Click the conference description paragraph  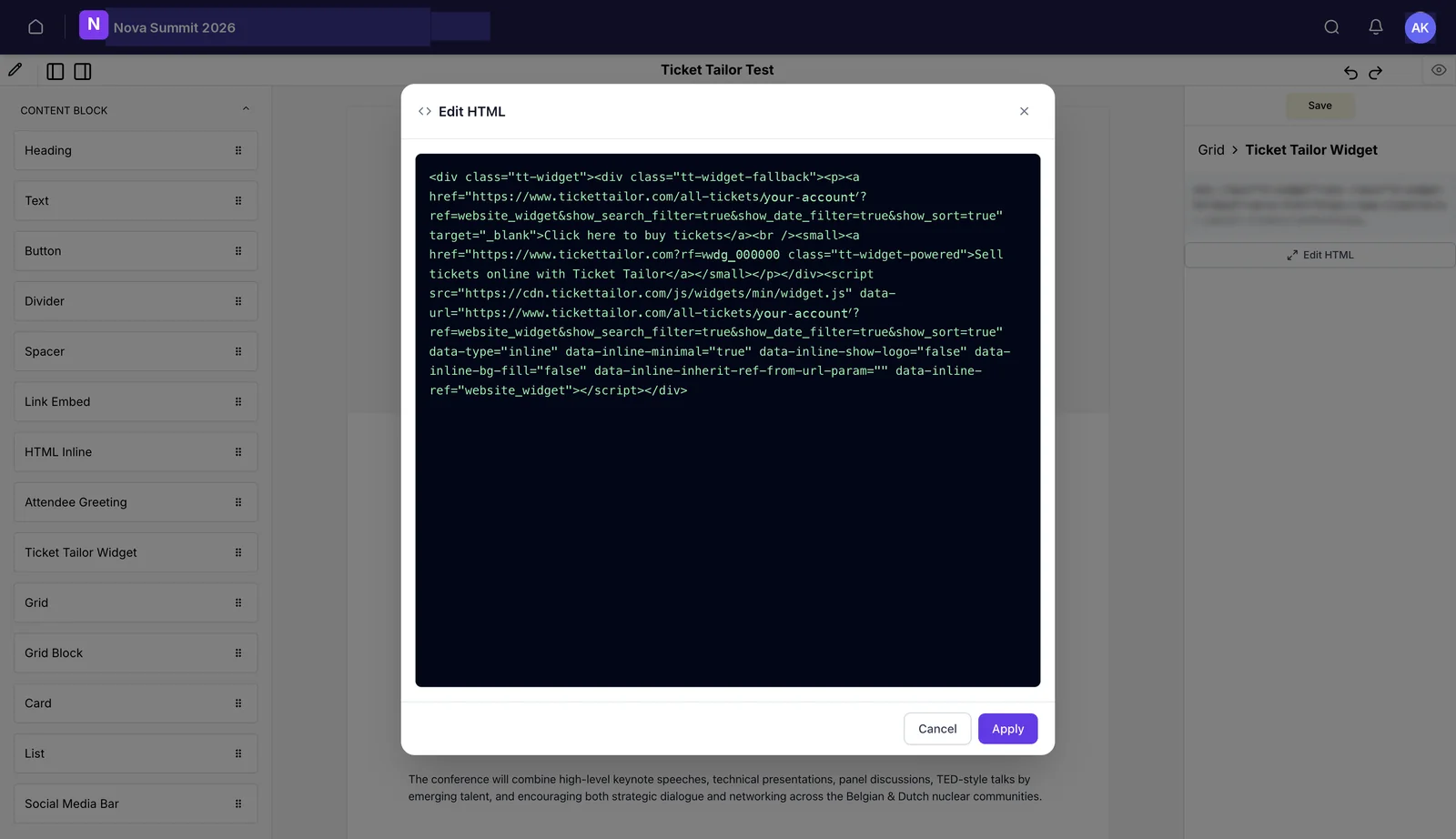pos(725,788)
